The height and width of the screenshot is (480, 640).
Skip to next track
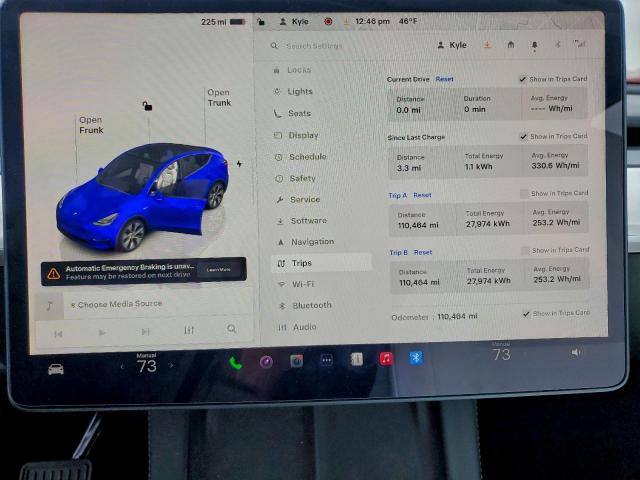pos(145,331)
